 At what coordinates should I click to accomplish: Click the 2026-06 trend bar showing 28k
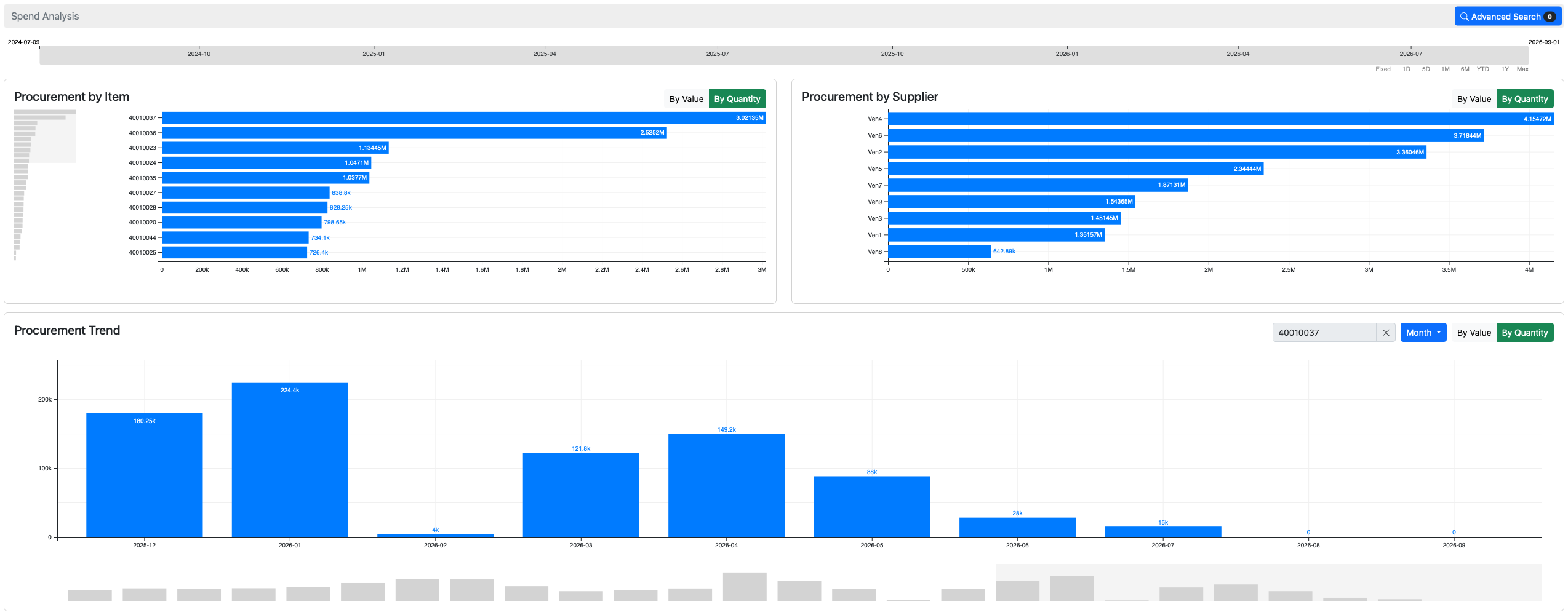point(1018,528)
